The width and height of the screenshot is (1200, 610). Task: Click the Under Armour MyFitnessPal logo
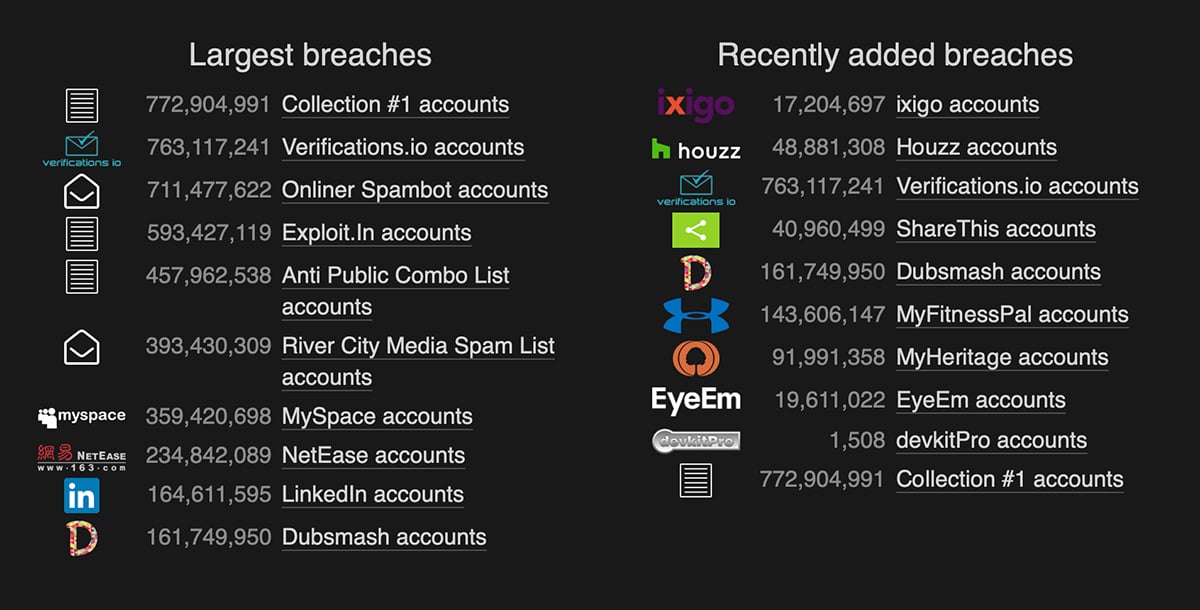tap(695, 315)
